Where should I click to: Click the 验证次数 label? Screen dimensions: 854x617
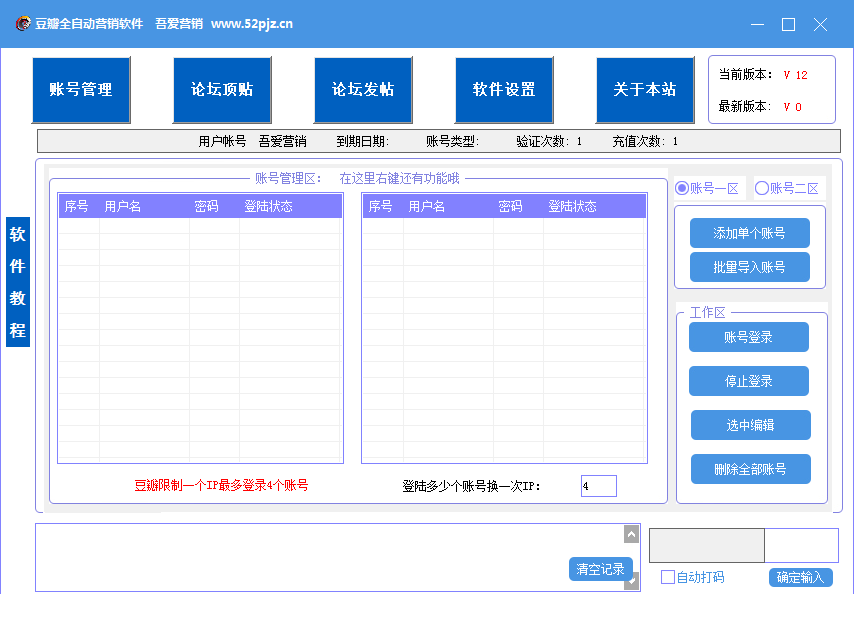pyautogui.click(x=542, y=142)
